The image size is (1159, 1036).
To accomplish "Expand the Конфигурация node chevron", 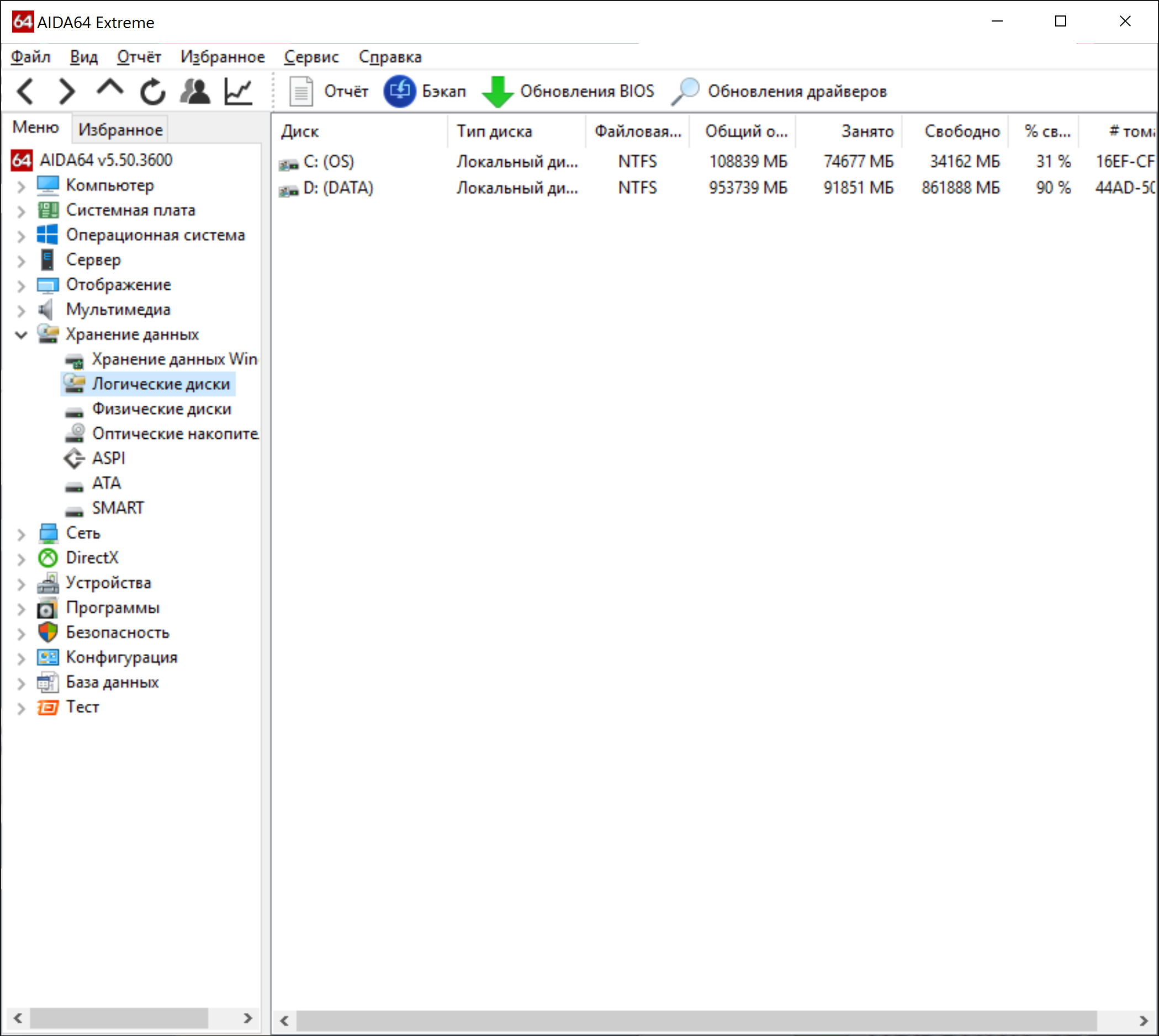I will (21, 658).
